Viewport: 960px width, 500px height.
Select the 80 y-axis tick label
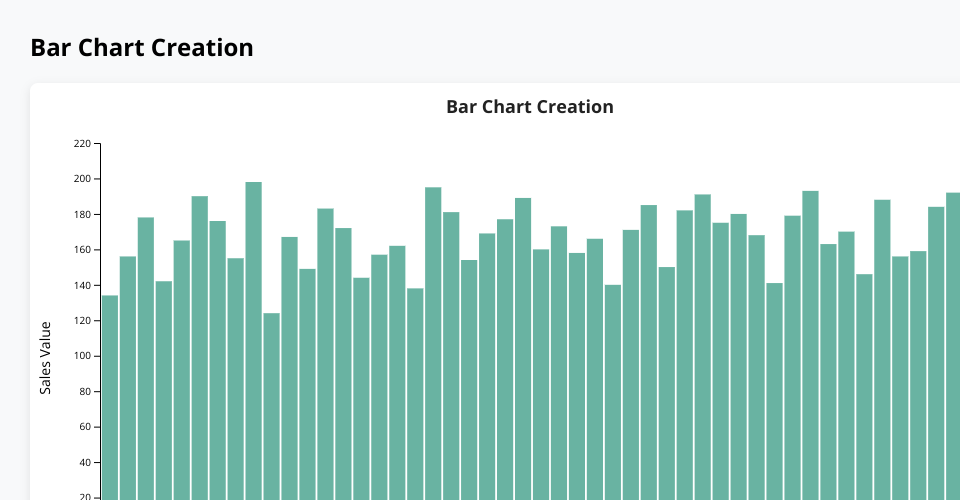click(x=85, y=392)
